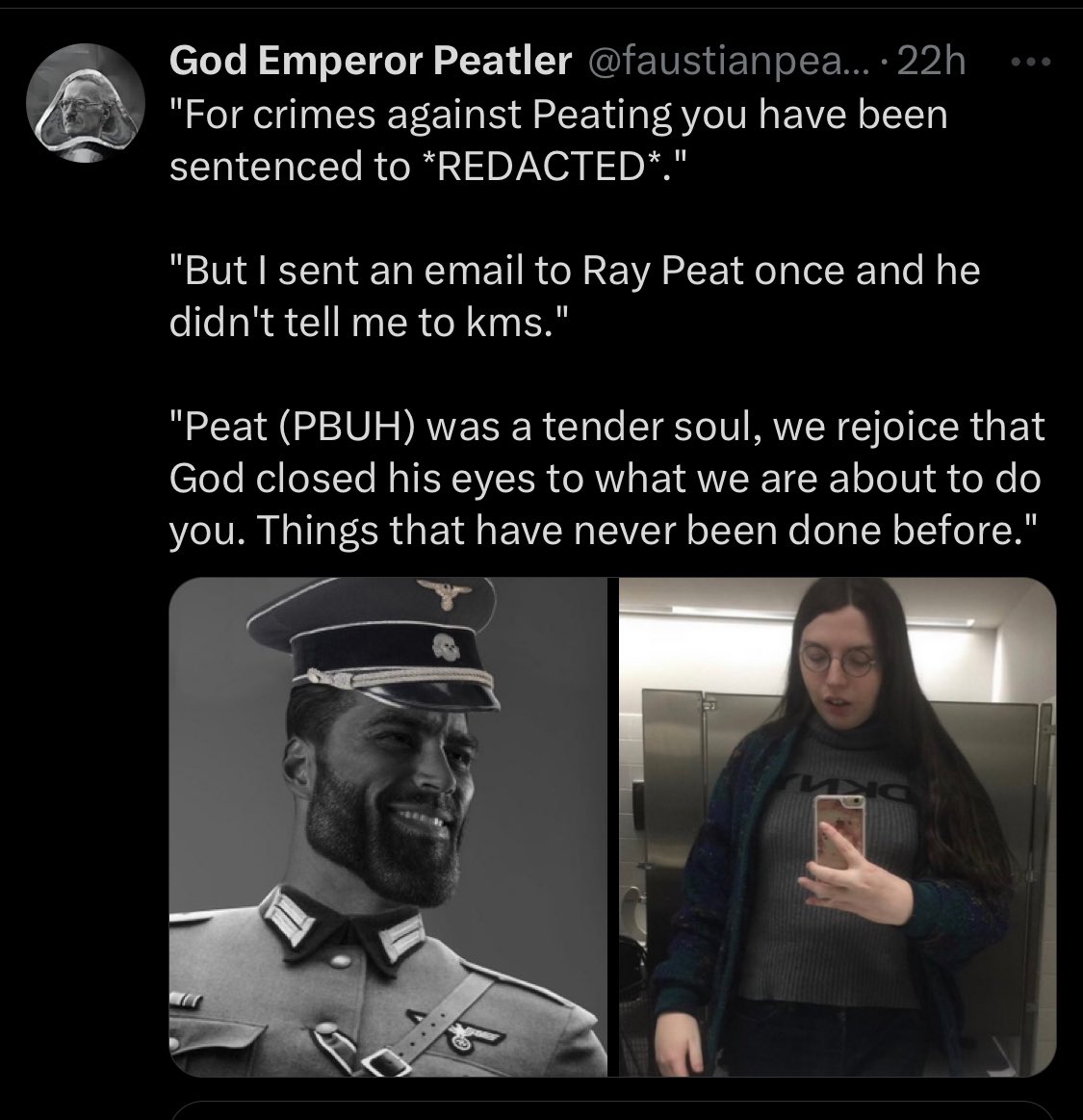Visit the @faustianpea... handle link
This screenshot has width=1083, height=1120.
click(x=726, y=62)
